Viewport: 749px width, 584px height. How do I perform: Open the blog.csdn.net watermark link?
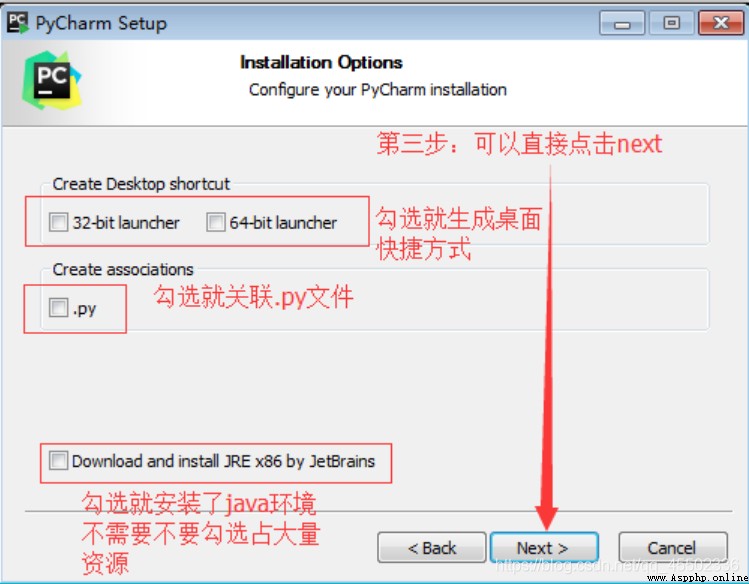[x=617, y=565]
